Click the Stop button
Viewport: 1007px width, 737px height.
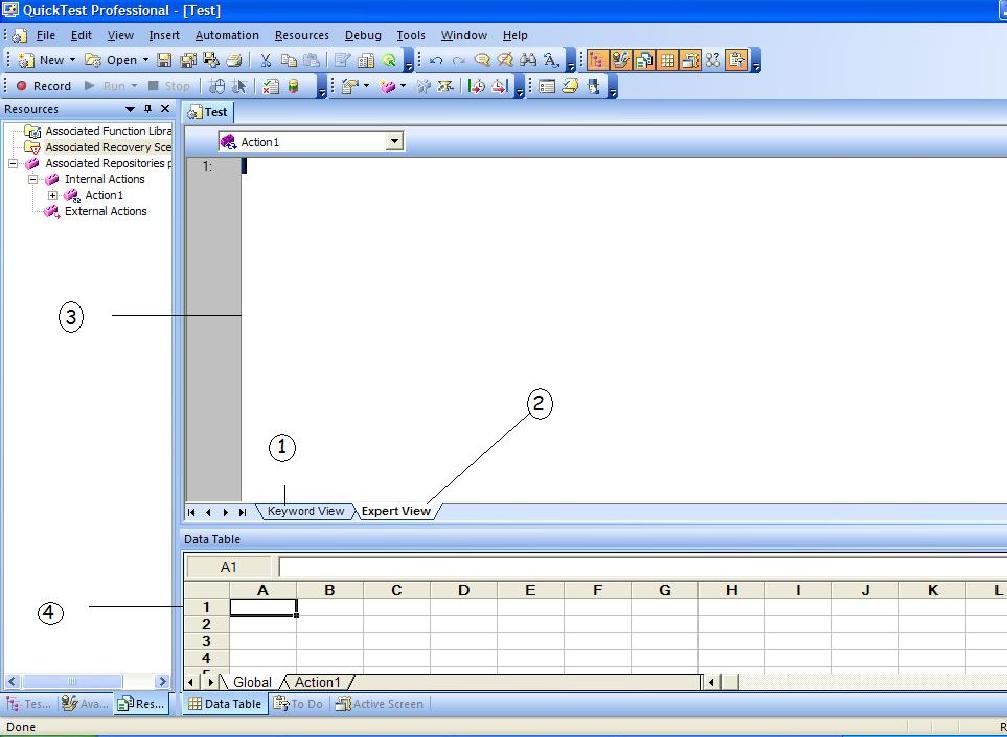point(169,86)
